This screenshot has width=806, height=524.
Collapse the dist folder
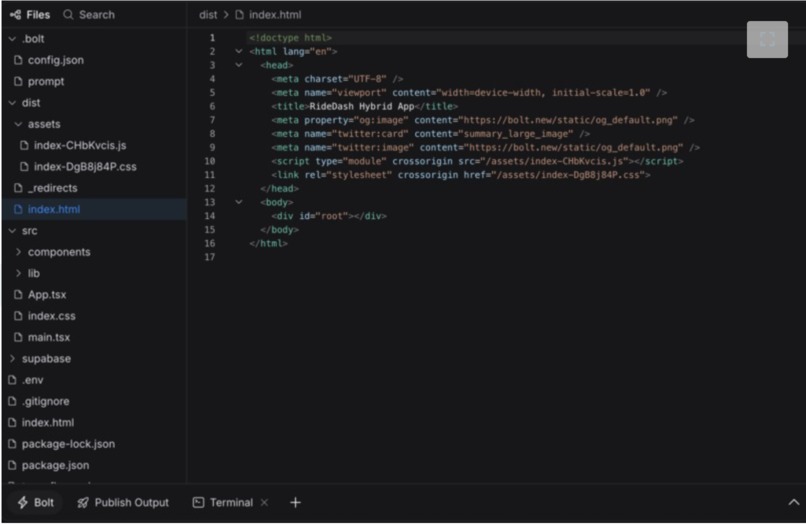point(12,103)
